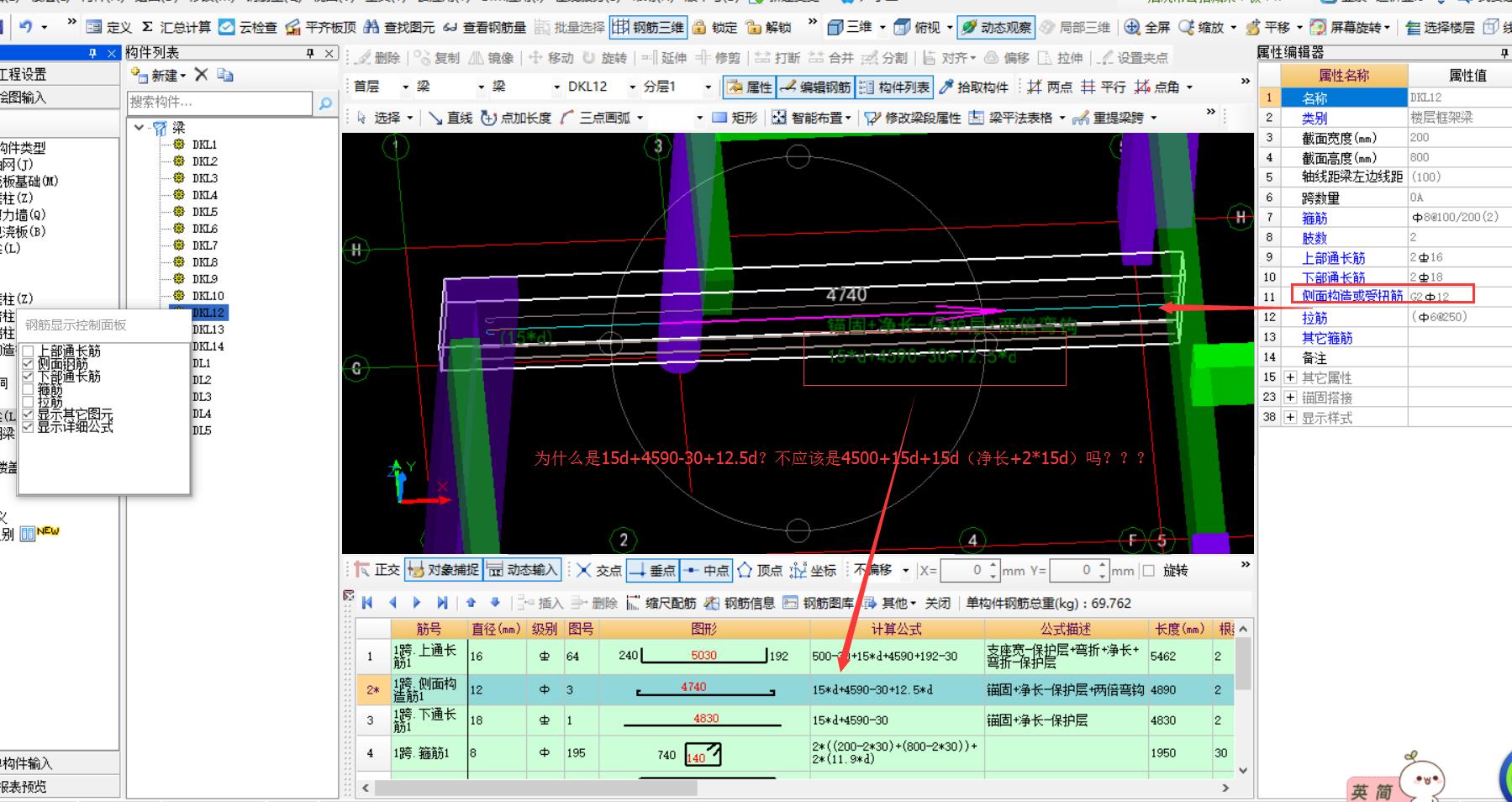Select the 点加长度 tool
Image resolution: width=1512 pixels, height=802 pixels.
coord(516,117)
